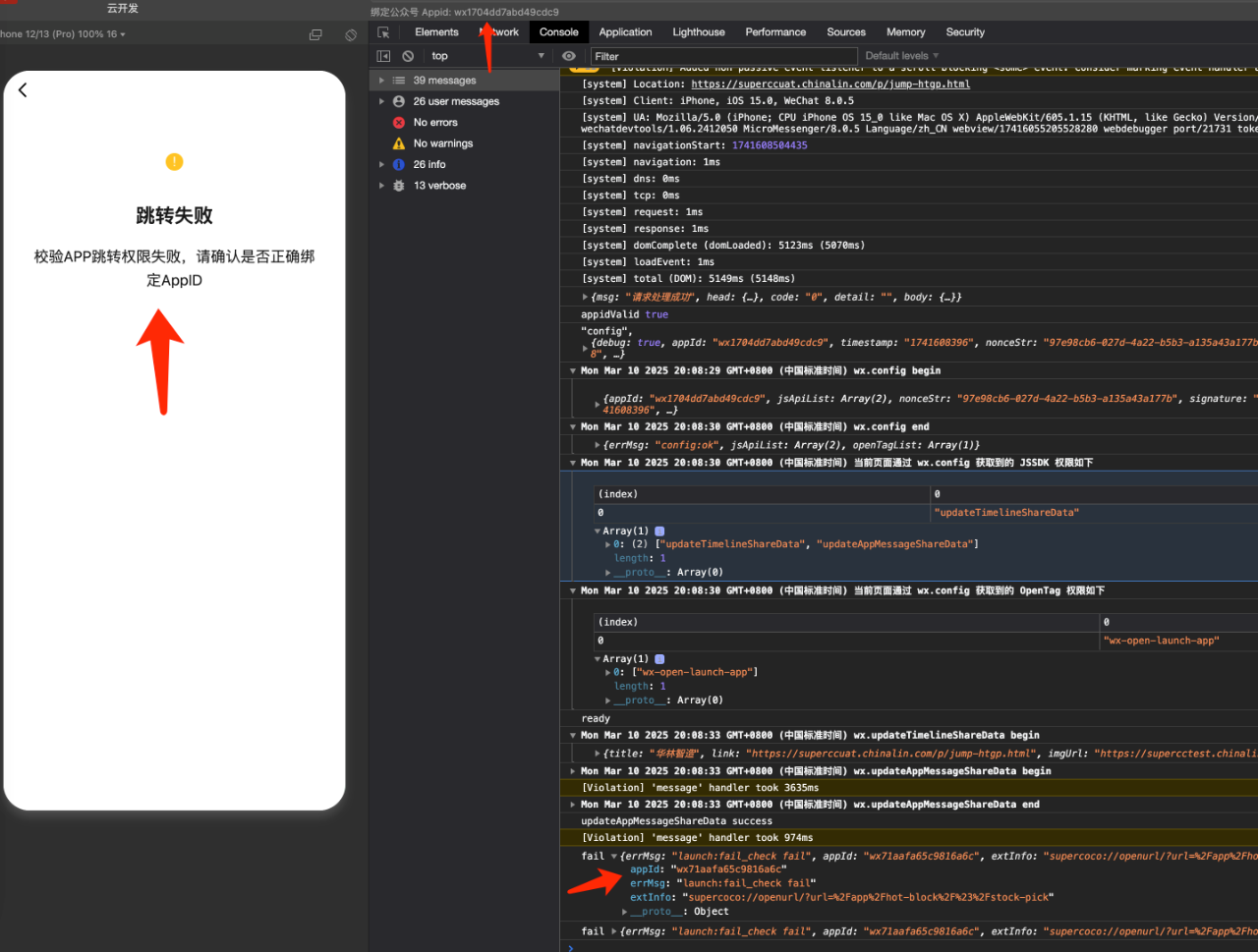This screenshot has height=952, width=1258.
Task: Click the handler took 3635ms violation line
Action: [700, 788]
